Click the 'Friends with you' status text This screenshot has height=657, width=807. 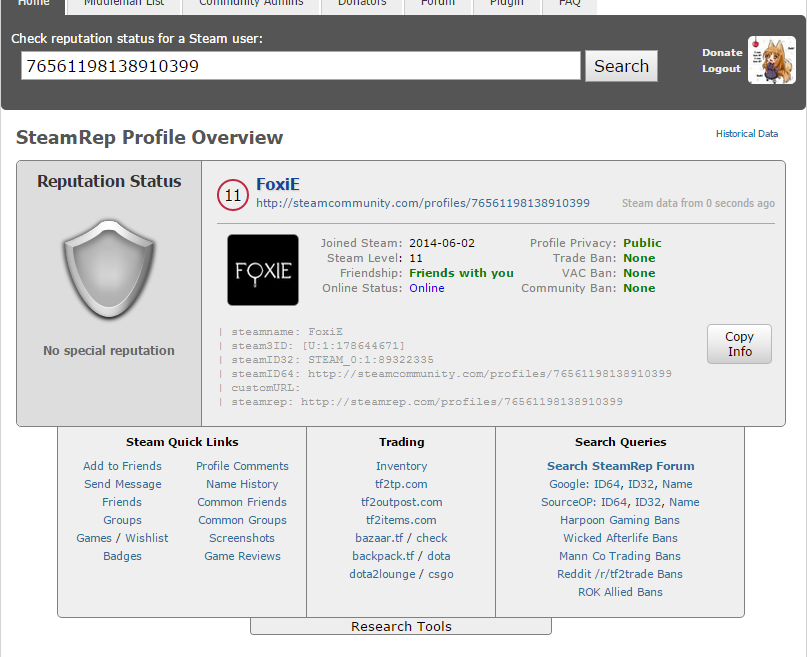pos(461,273)
